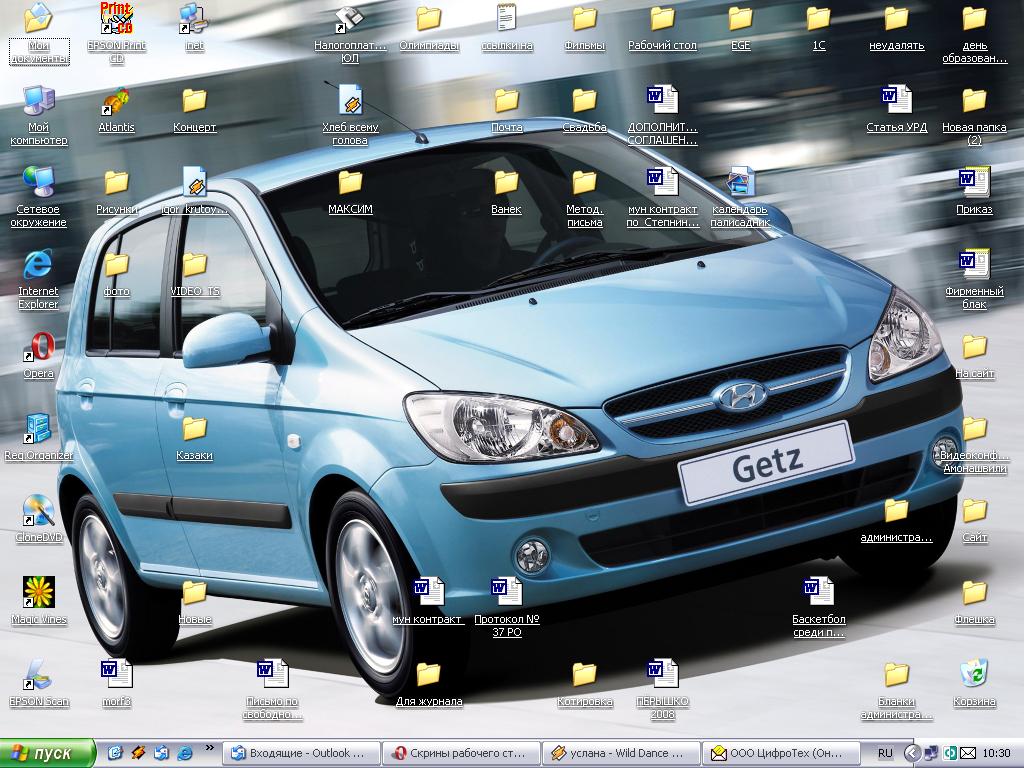Switch to Входящие - Outlook taskbar window
The height and width of the screenshot is (768, 1024).
tap(301, 754)
